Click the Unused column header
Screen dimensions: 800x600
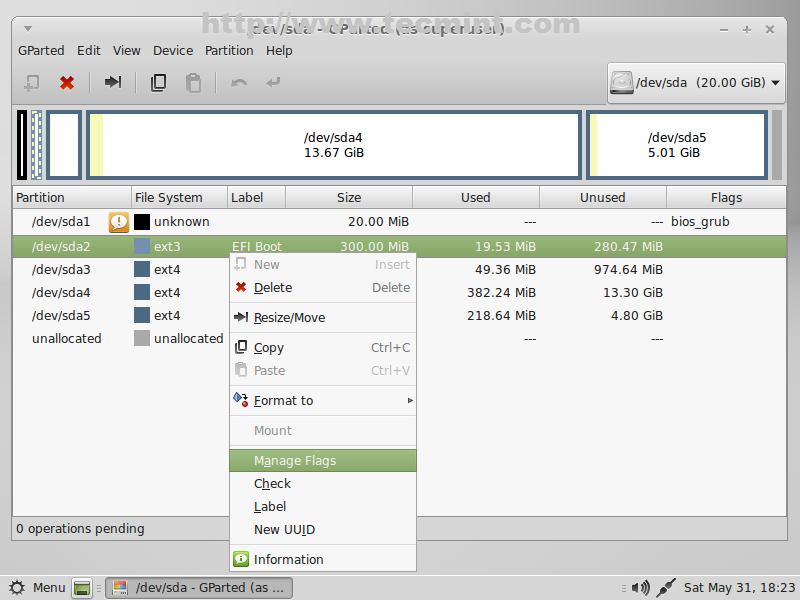point(603,197)
